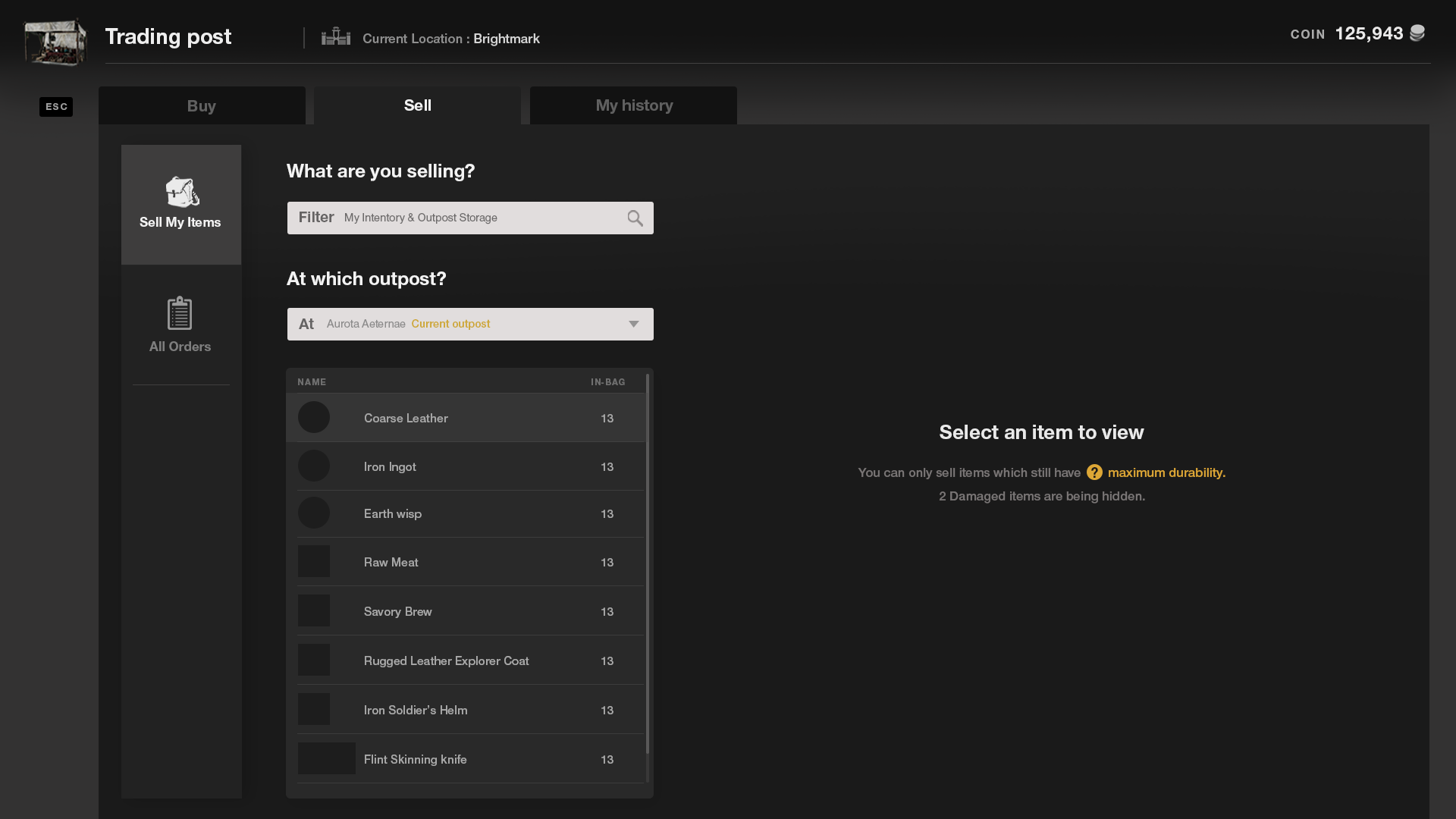
Task: Click the magnifier search icon in filter
Action: coord(635,218)
